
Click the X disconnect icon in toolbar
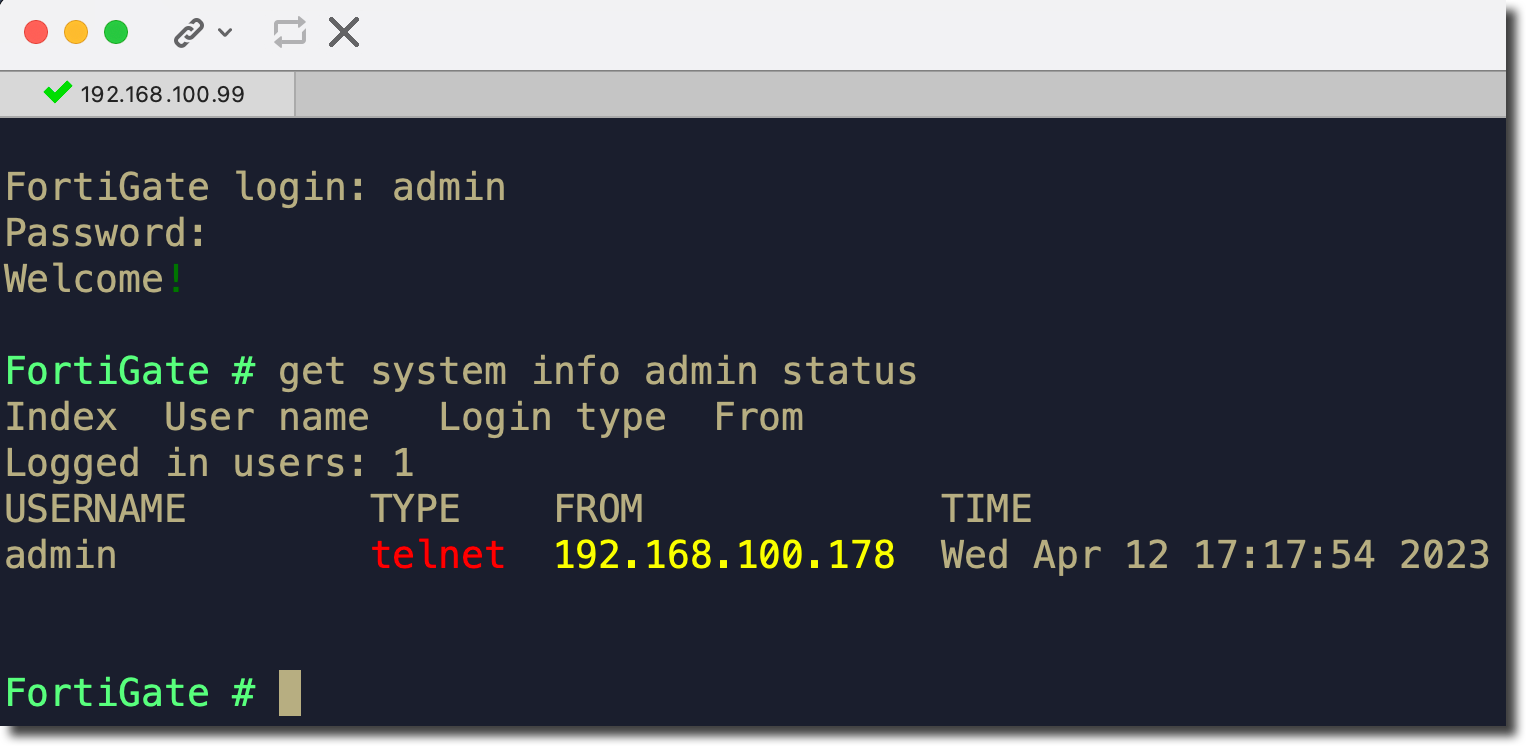[344, 33]
